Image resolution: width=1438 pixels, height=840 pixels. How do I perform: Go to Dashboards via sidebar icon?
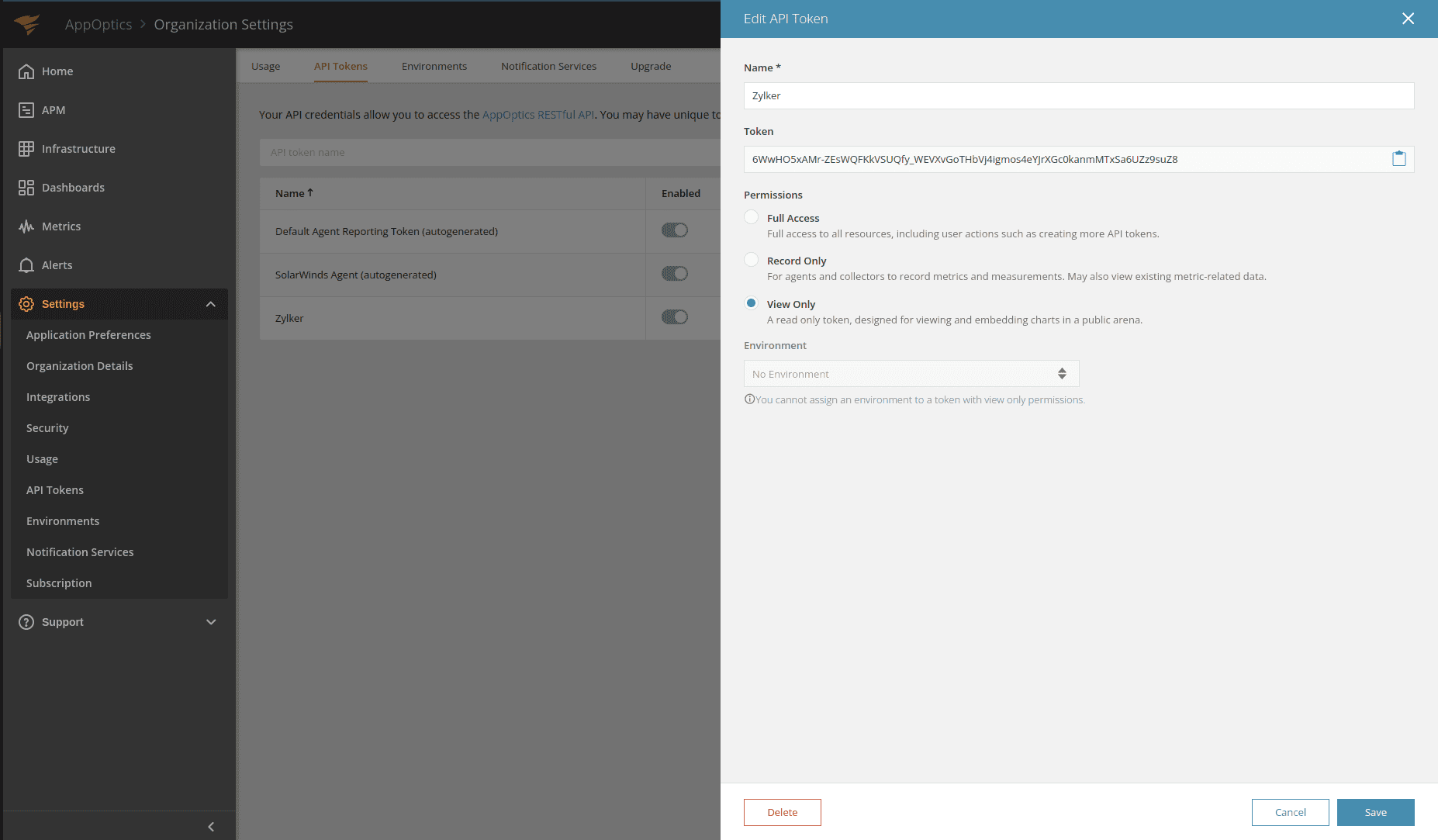[26, 188]
